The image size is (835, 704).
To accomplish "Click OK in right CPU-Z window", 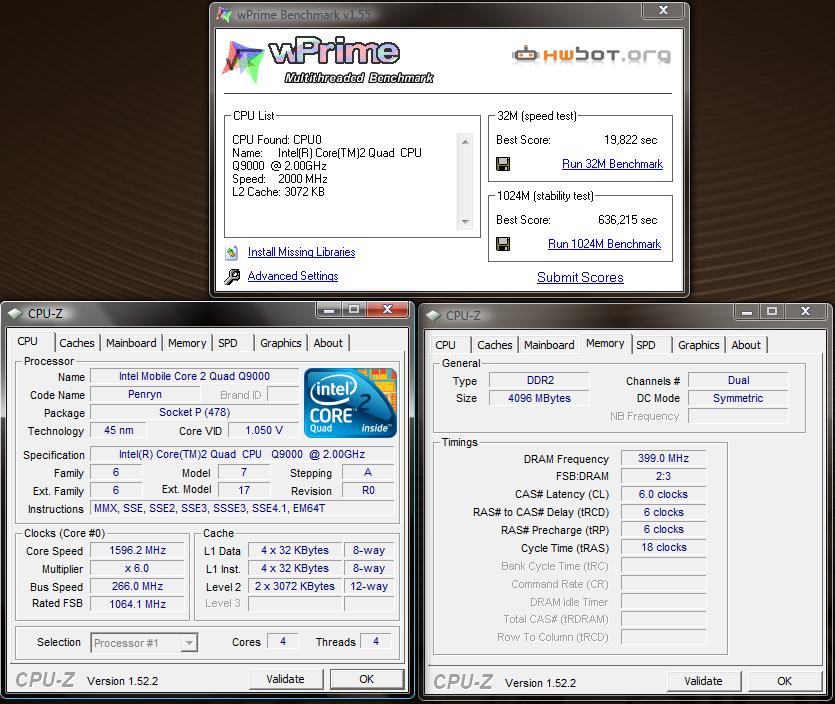I will point(784,681).
